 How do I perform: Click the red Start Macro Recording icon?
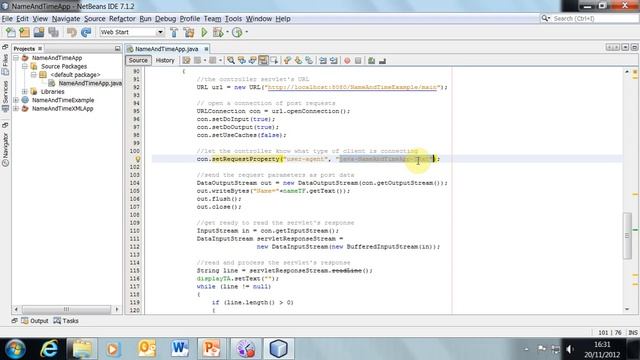pos(347,60)
